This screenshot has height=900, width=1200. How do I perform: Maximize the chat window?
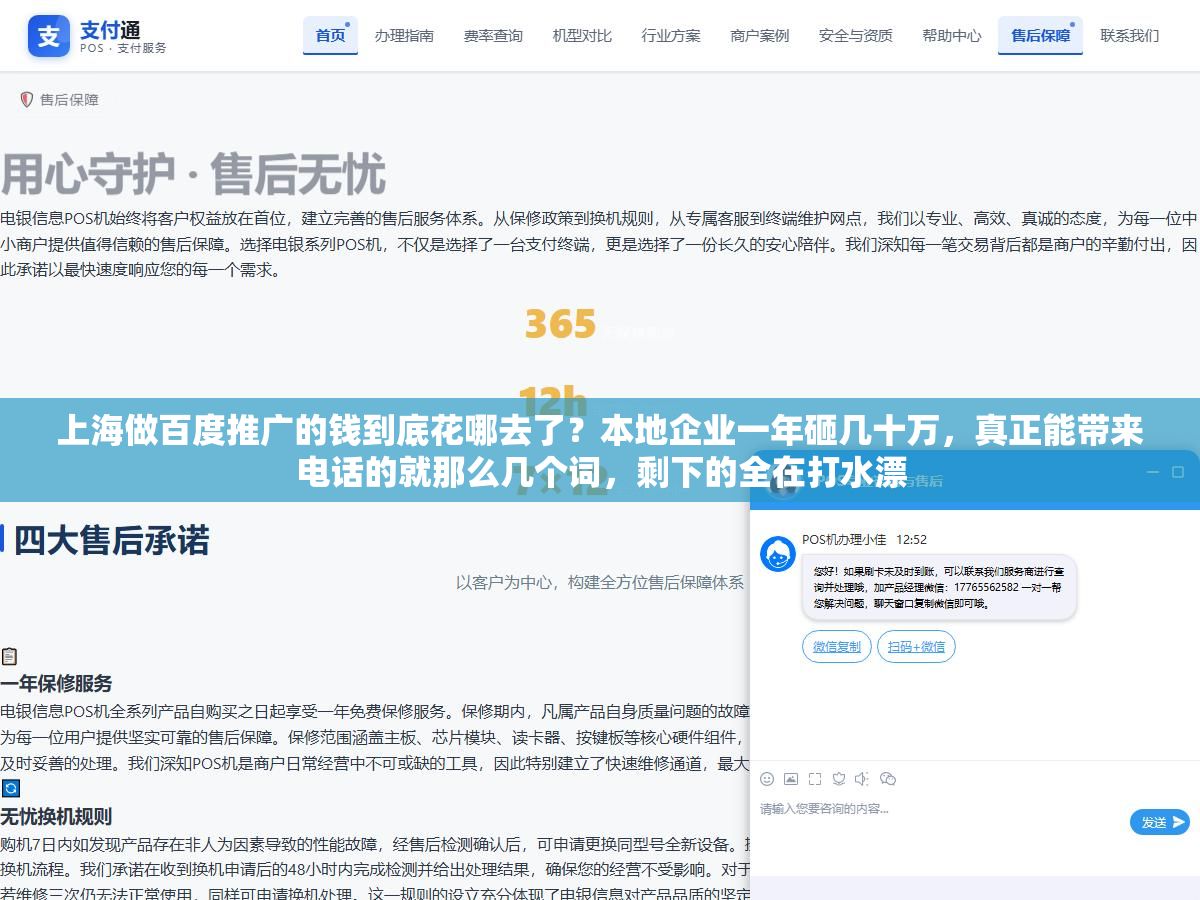click(1178, 472)
